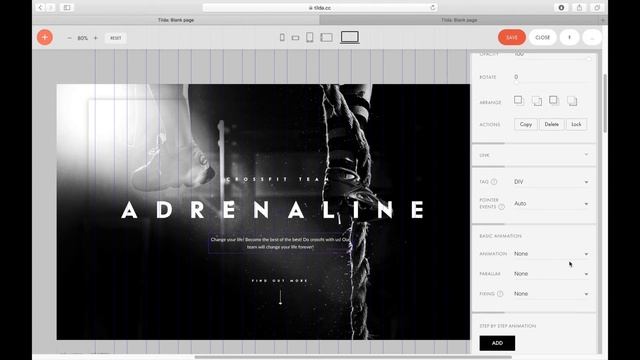This screenshot has height=360, width=640.
Task: Zoom out with the minus icon
Action: pos(69,38)
